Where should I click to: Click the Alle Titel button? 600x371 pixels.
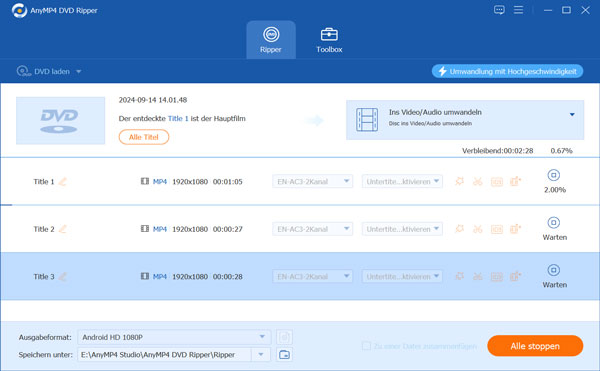(144, 137)
